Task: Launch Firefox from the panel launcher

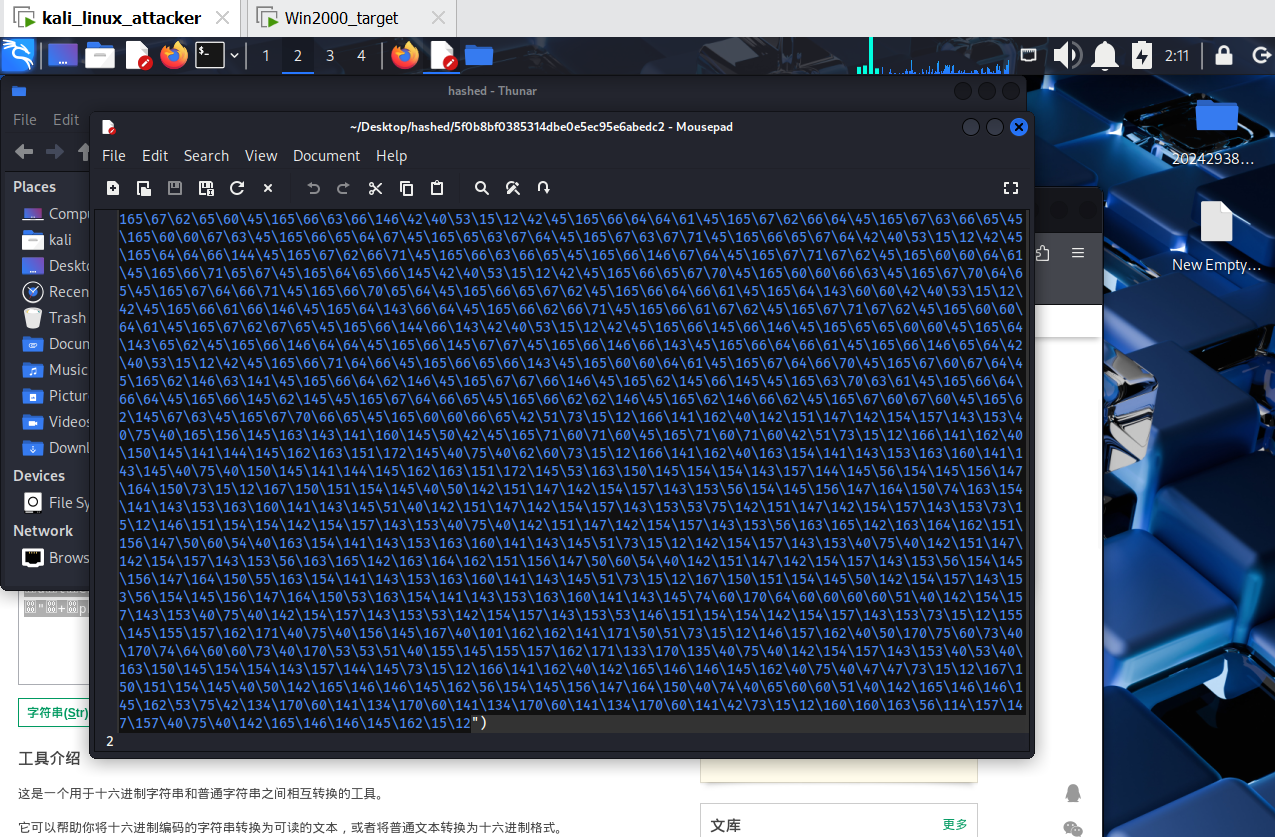Action: click(174, 55)
